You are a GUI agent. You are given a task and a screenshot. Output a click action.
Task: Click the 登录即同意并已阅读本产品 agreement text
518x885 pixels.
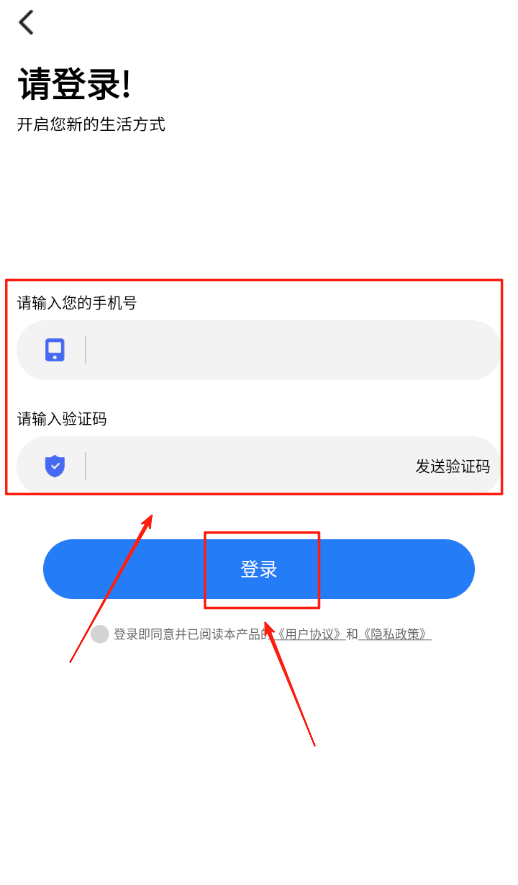190,634
